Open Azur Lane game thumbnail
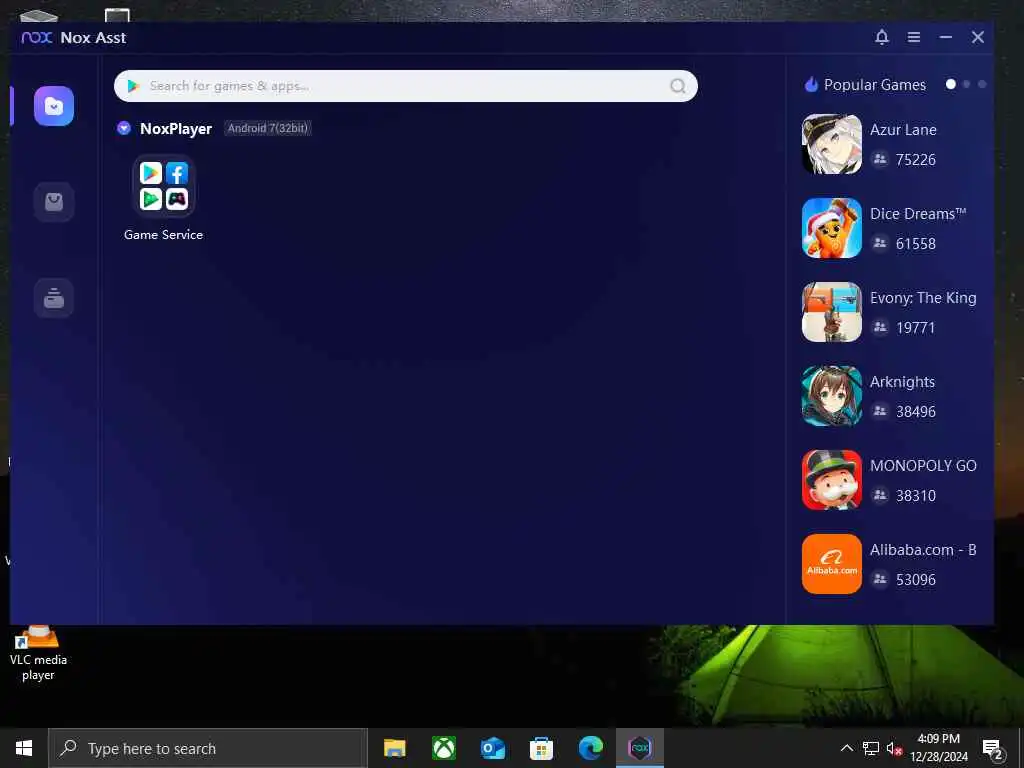 831,144
